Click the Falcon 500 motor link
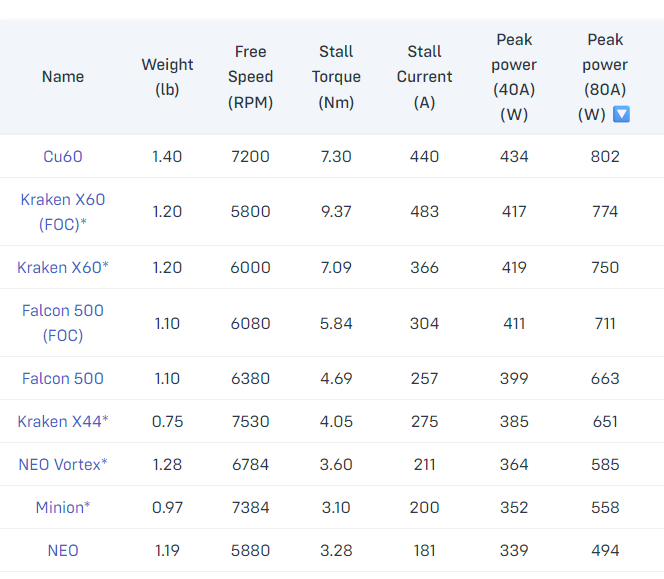This screenshot has height=579, width=664. pos(63,379)
